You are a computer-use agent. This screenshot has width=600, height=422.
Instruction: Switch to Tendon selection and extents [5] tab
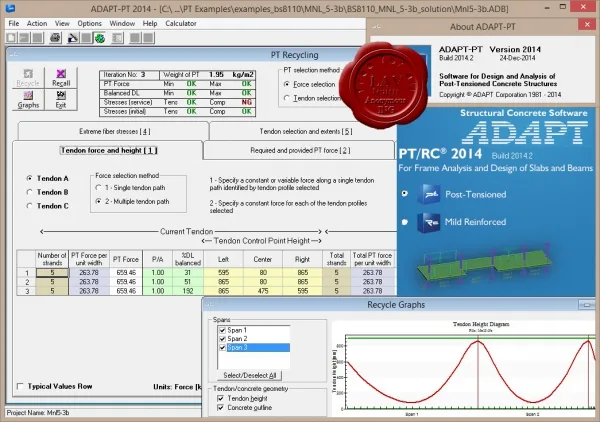click(x=306, y=131)
